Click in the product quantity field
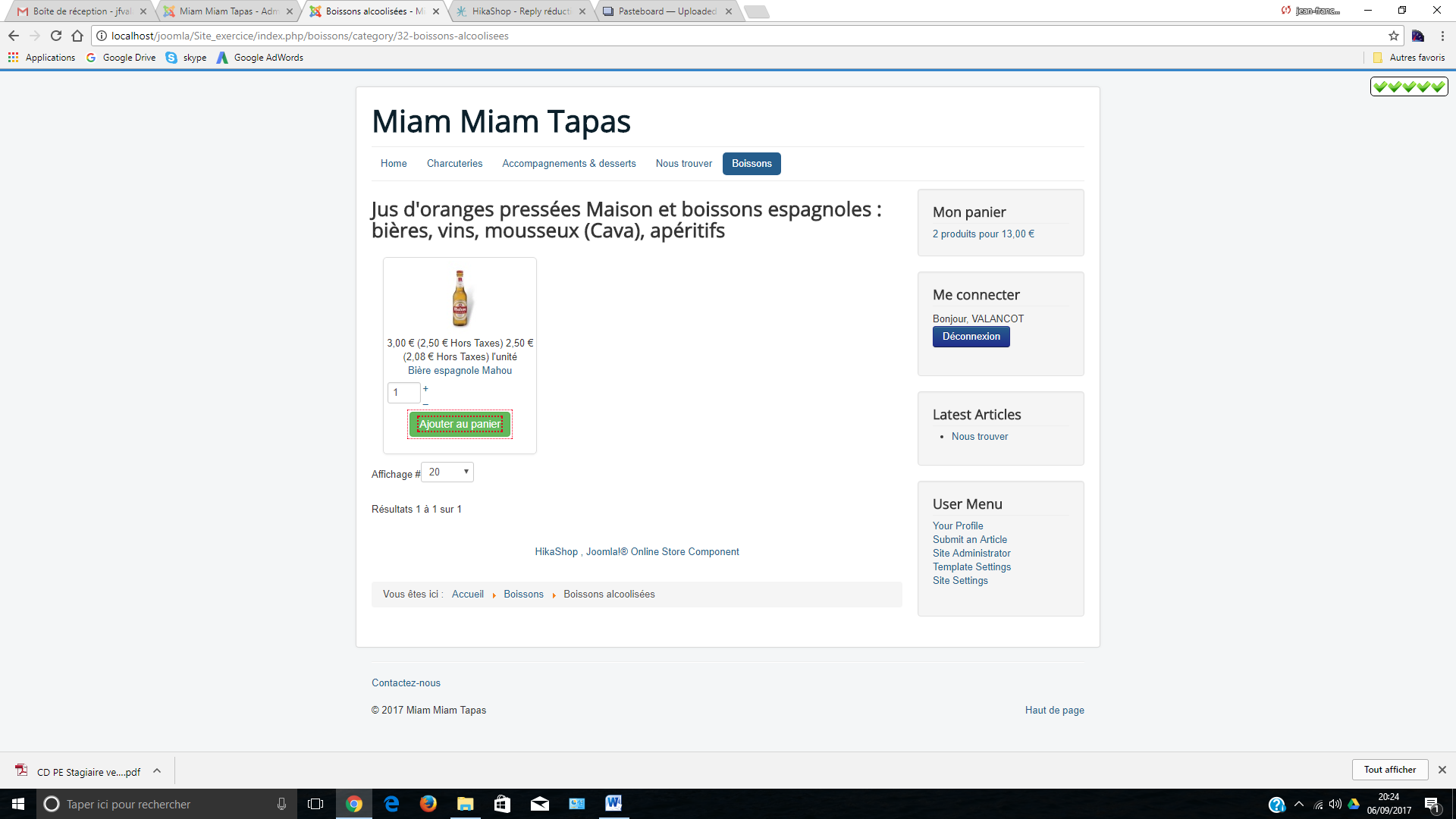This screenshot has height=819, width=1456. coord(403,393)
